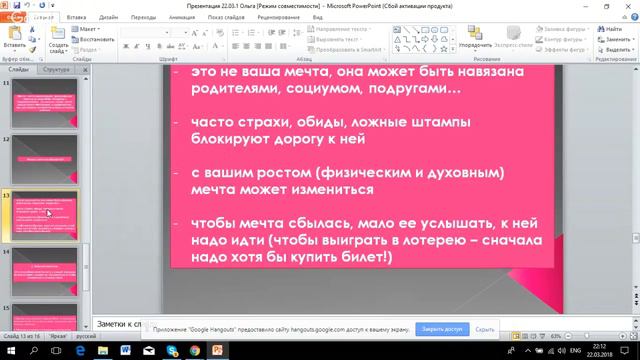Open the Рецензирование ribbon tab
640x360 pixels.
click(278, 18)
